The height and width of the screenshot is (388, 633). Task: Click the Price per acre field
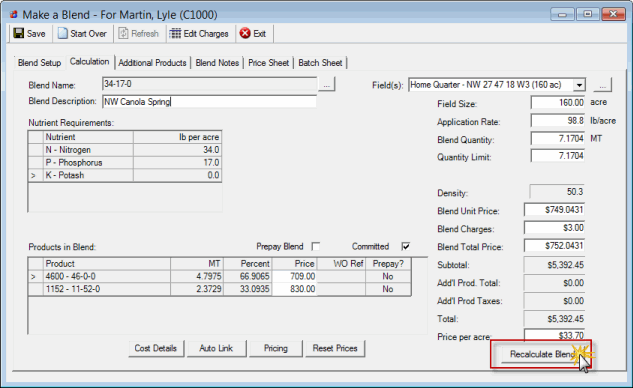click(554, 335)
